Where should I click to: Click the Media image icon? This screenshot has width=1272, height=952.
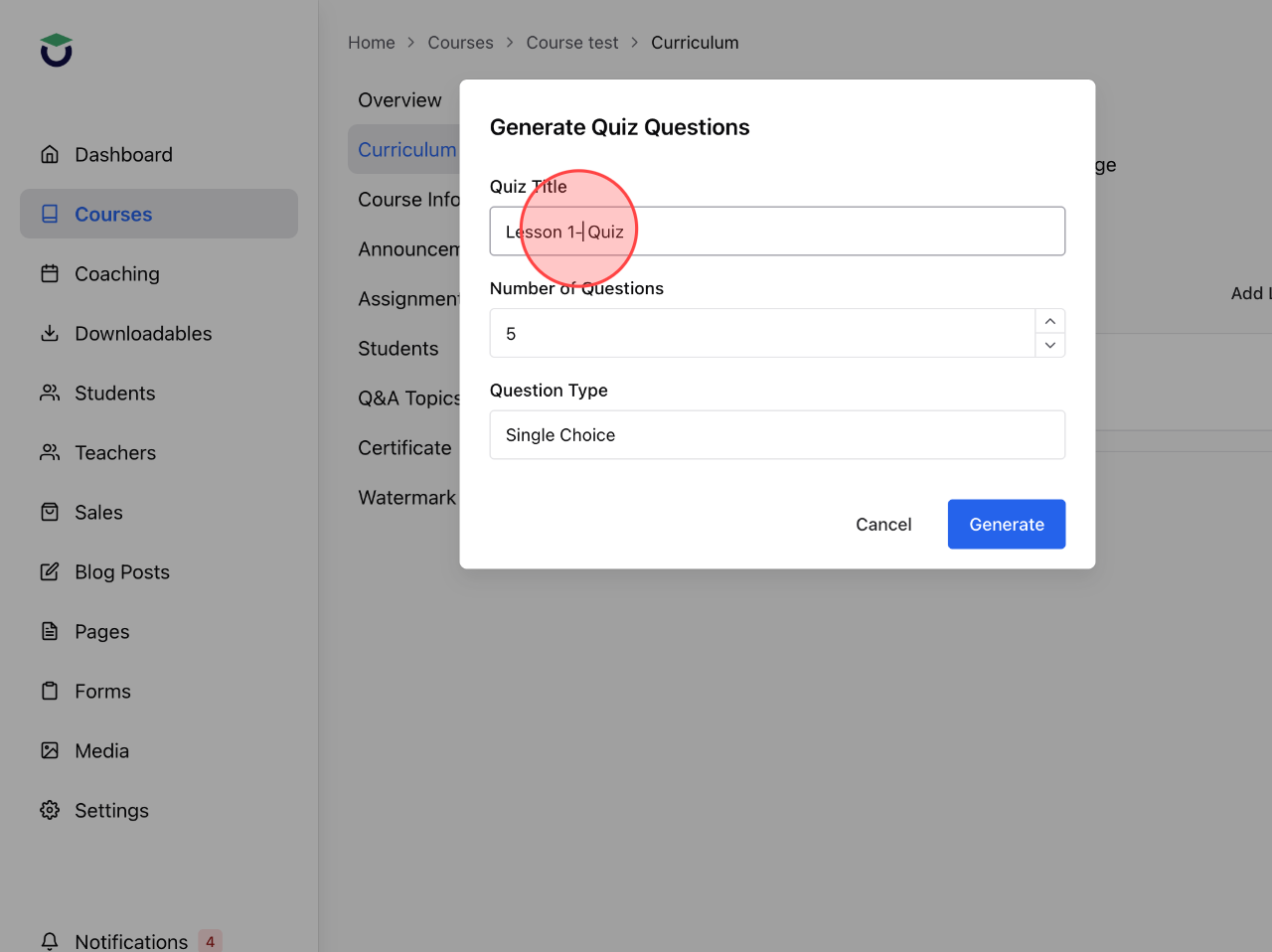50,750
